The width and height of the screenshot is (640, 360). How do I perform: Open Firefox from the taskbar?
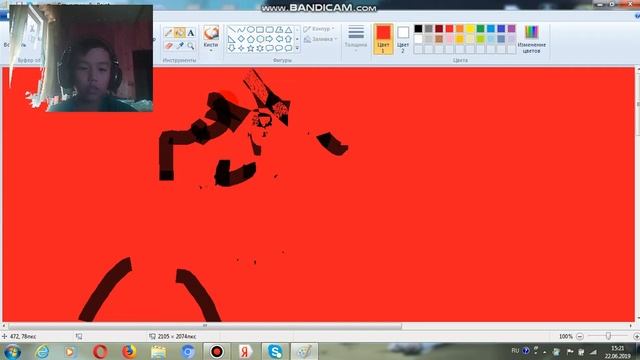129,351
